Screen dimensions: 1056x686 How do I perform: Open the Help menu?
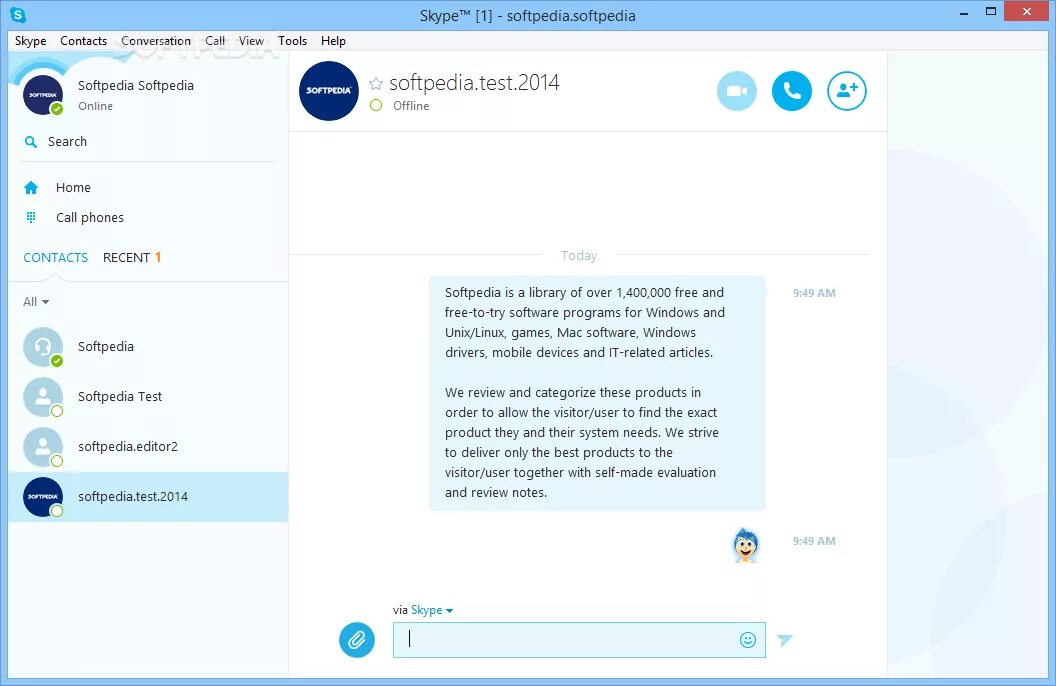click(x=333, y=41)
